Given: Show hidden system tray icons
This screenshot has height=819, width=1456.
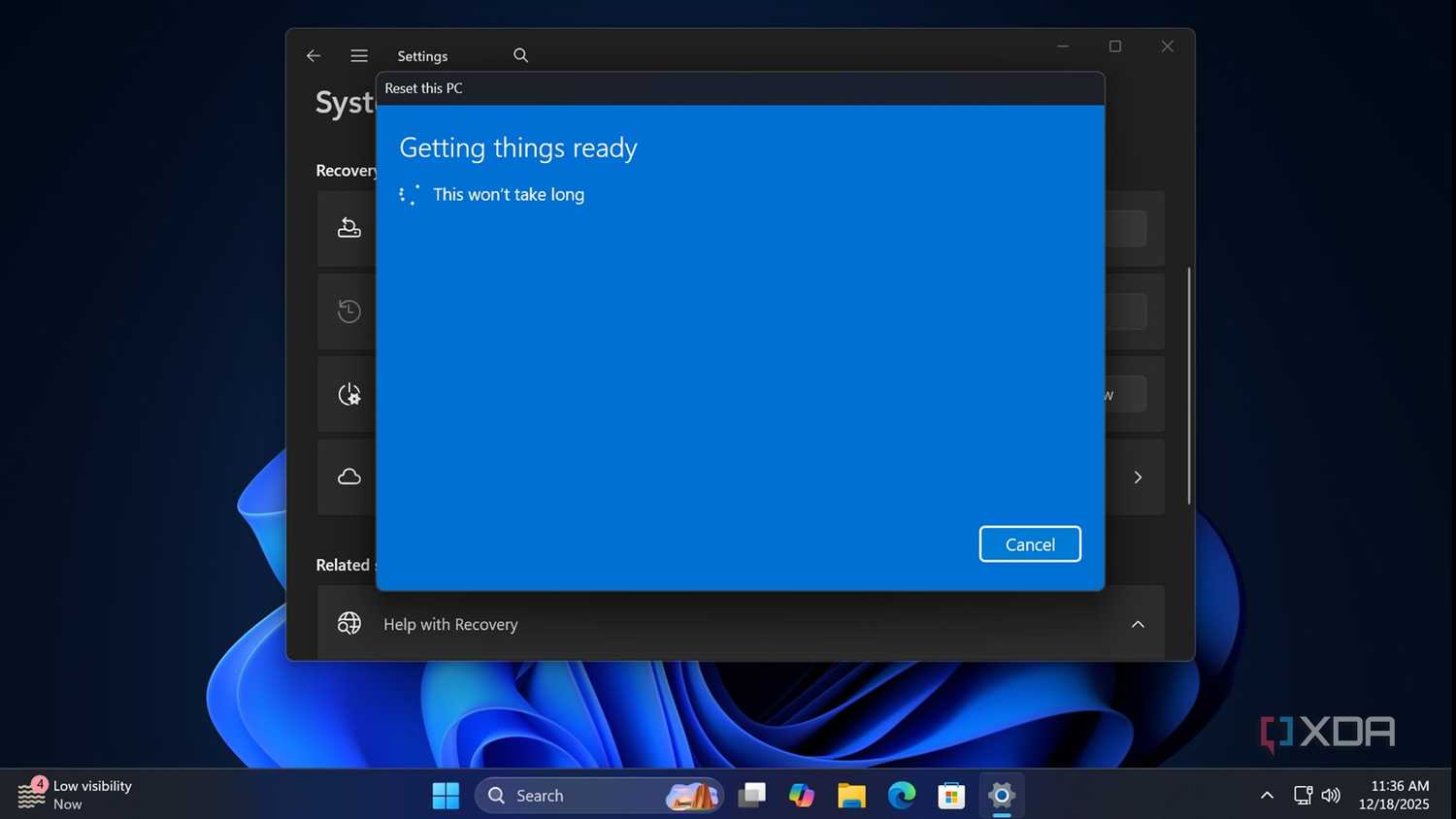Looking at the screenshot, I should coord(1267,796).
